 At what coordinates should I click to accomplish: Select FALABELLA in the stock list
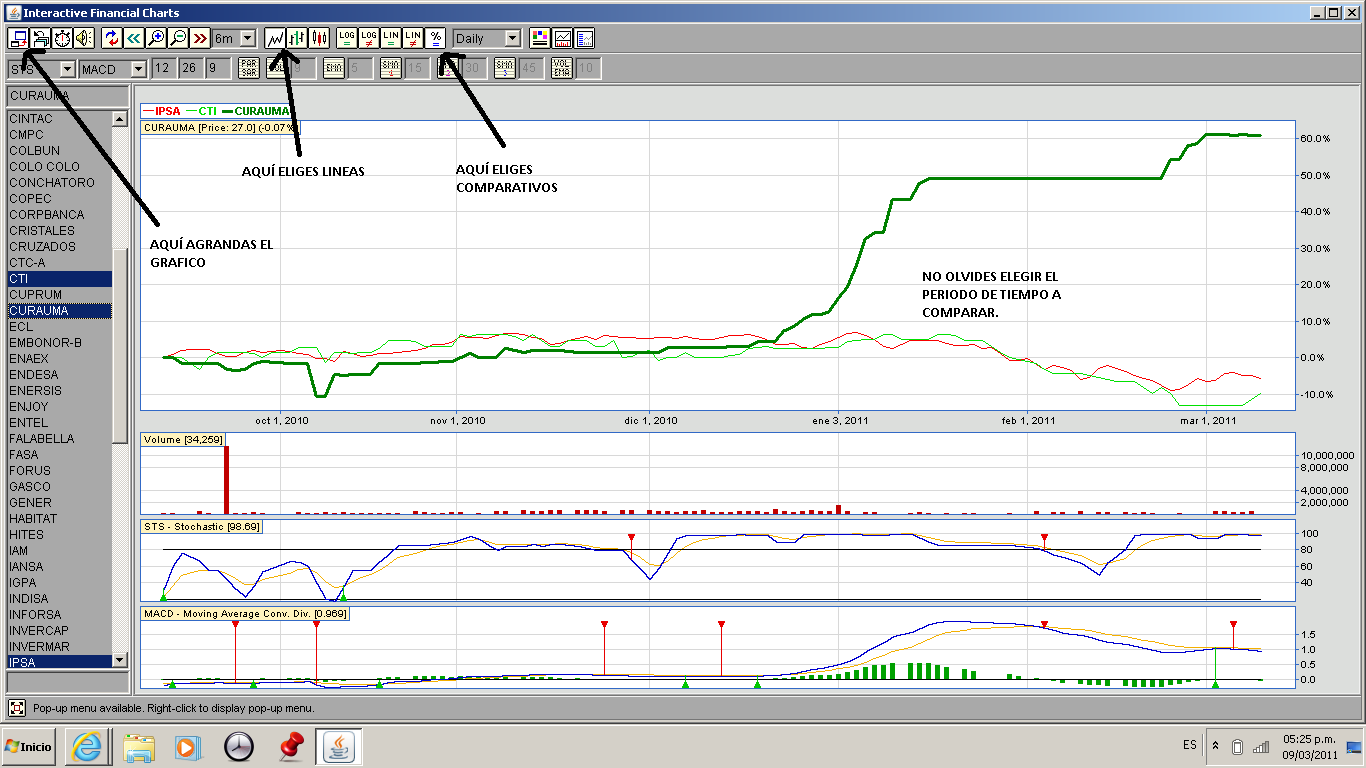41,438
